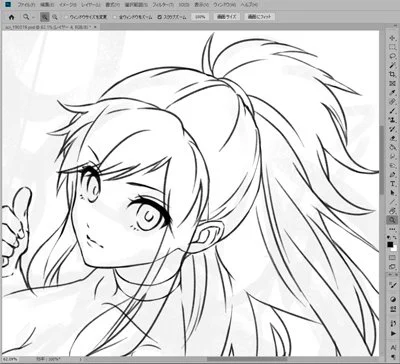Select the Path Selection tool
400x364 pixels.
[393, 192]
